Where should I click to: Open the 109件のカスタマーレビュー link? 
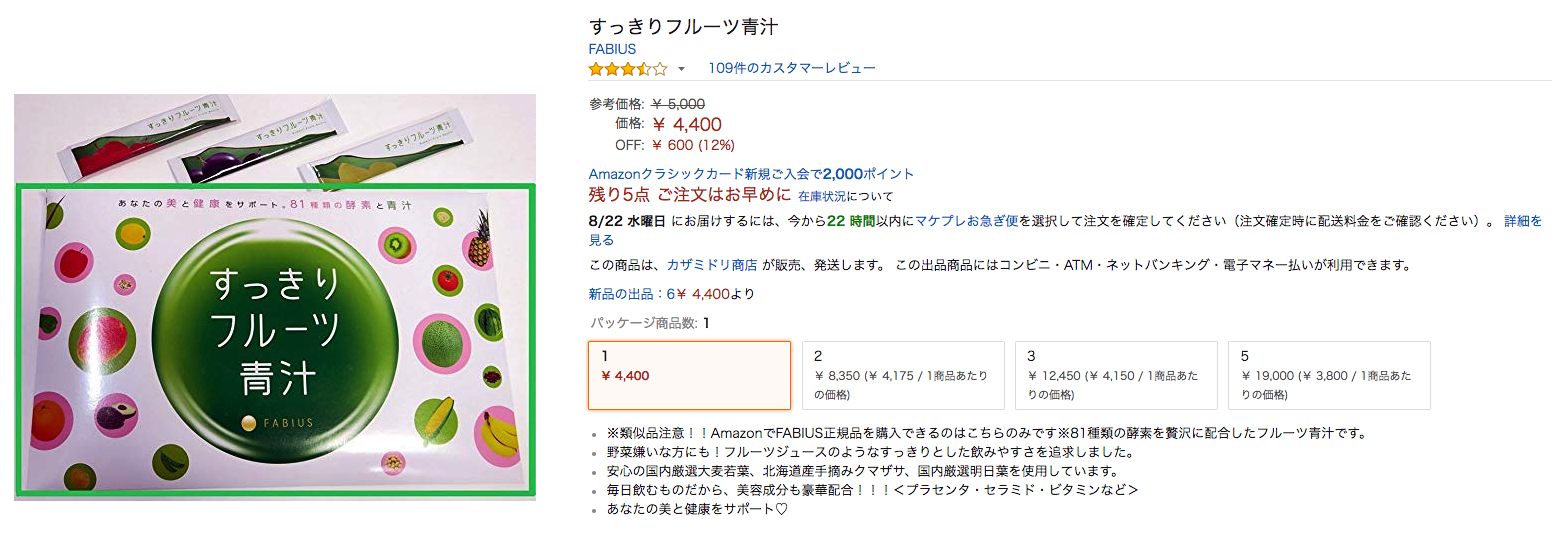(792, 68)
